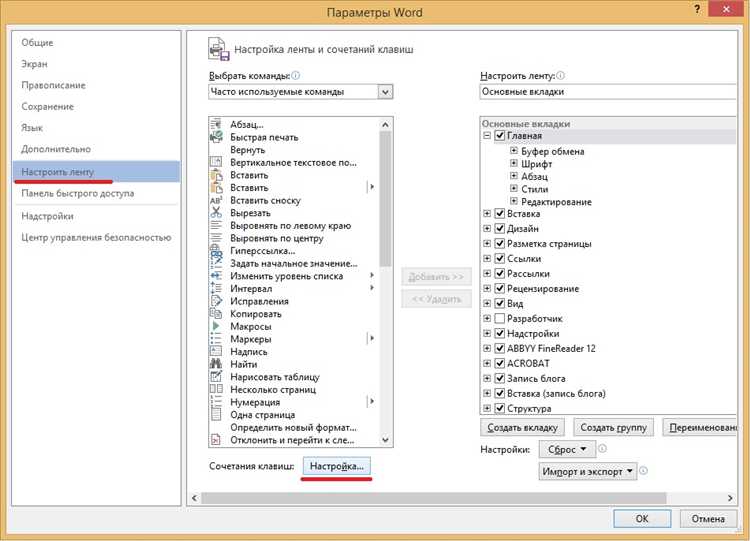
Task: Click the Маркеры bullets icon
Action: click(216, 339)
